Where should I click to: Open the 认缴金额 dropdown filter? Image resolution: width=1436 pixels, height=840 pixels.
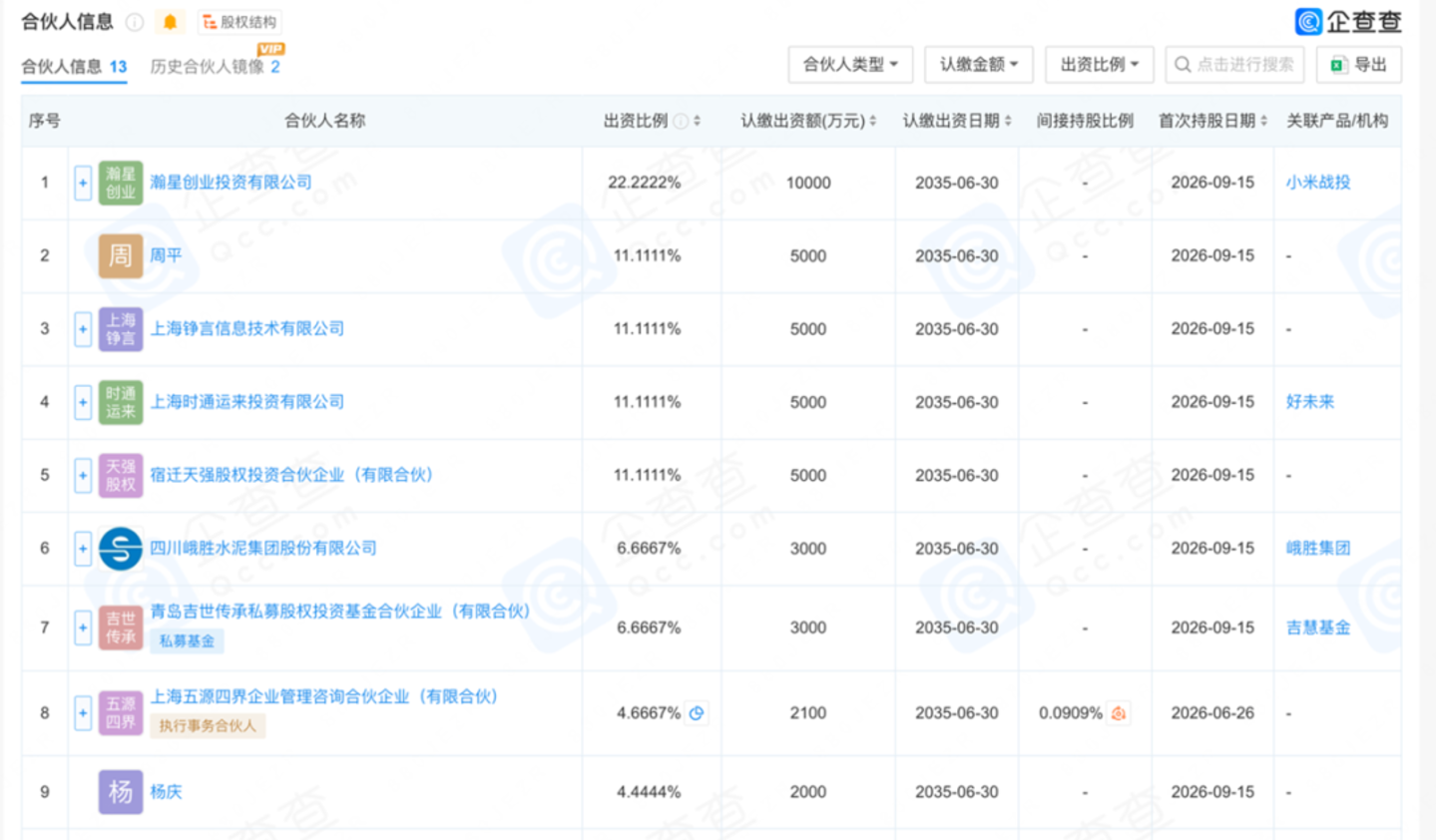point(978,65)
